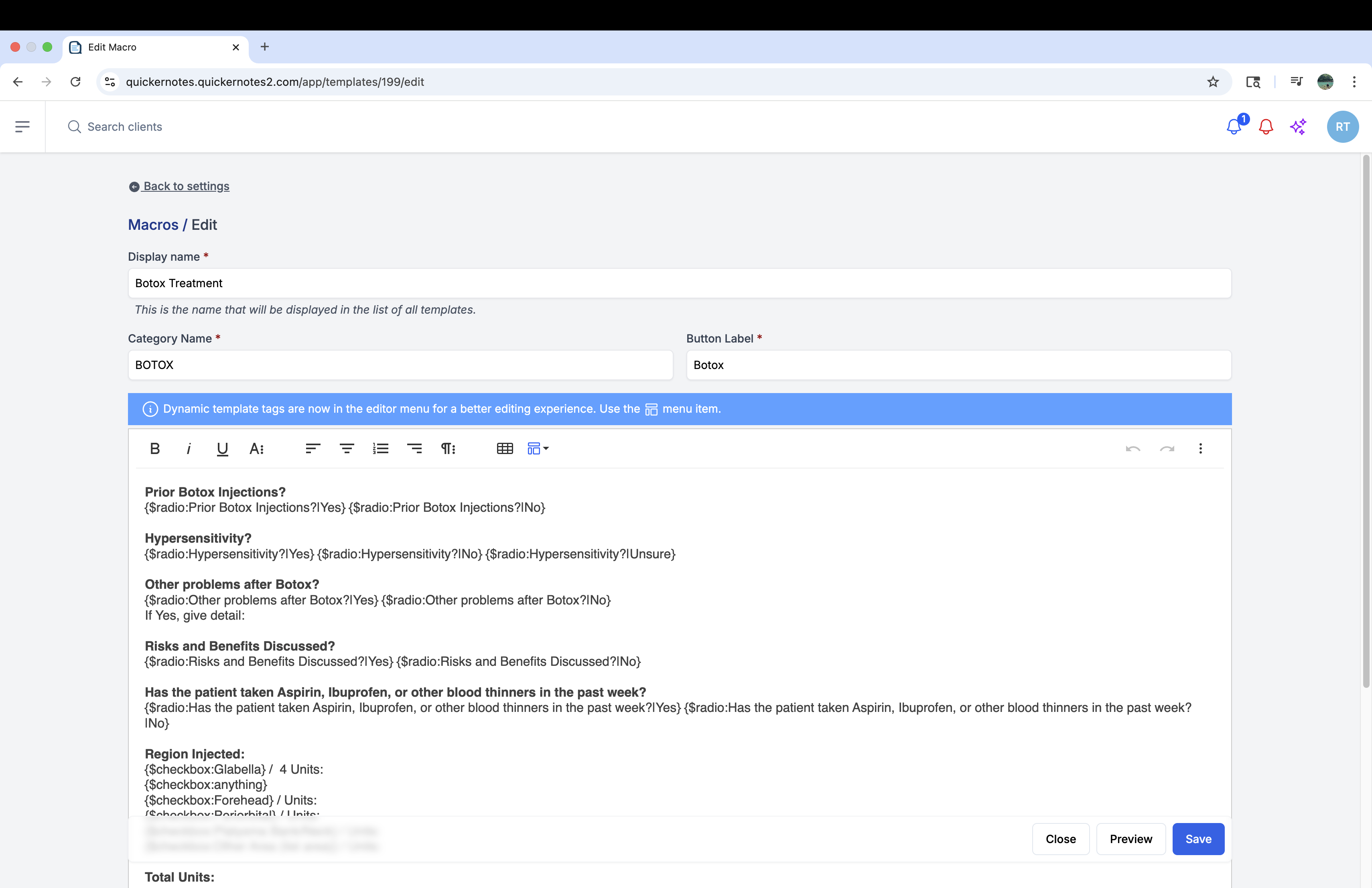Toggle the sidebar hamburger menu
This screenshot has width=1372, height=888.
point(22,127)
